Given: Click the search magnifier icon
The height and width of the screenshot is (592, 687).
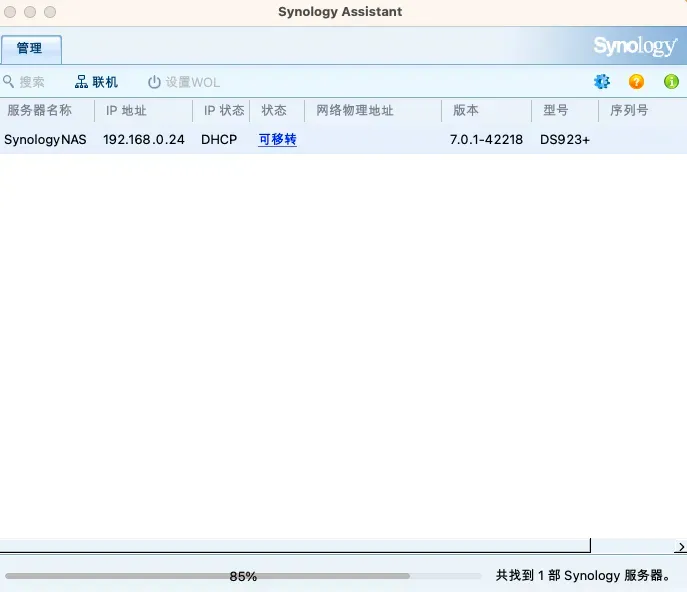Looking at the screenshot, I should point(8,82).
